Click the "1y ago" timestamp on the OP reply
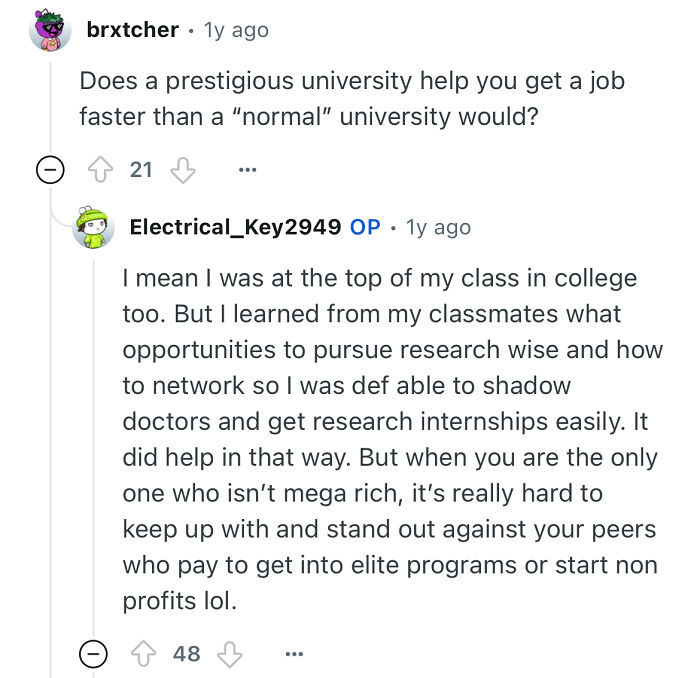 tap(437, 227)
